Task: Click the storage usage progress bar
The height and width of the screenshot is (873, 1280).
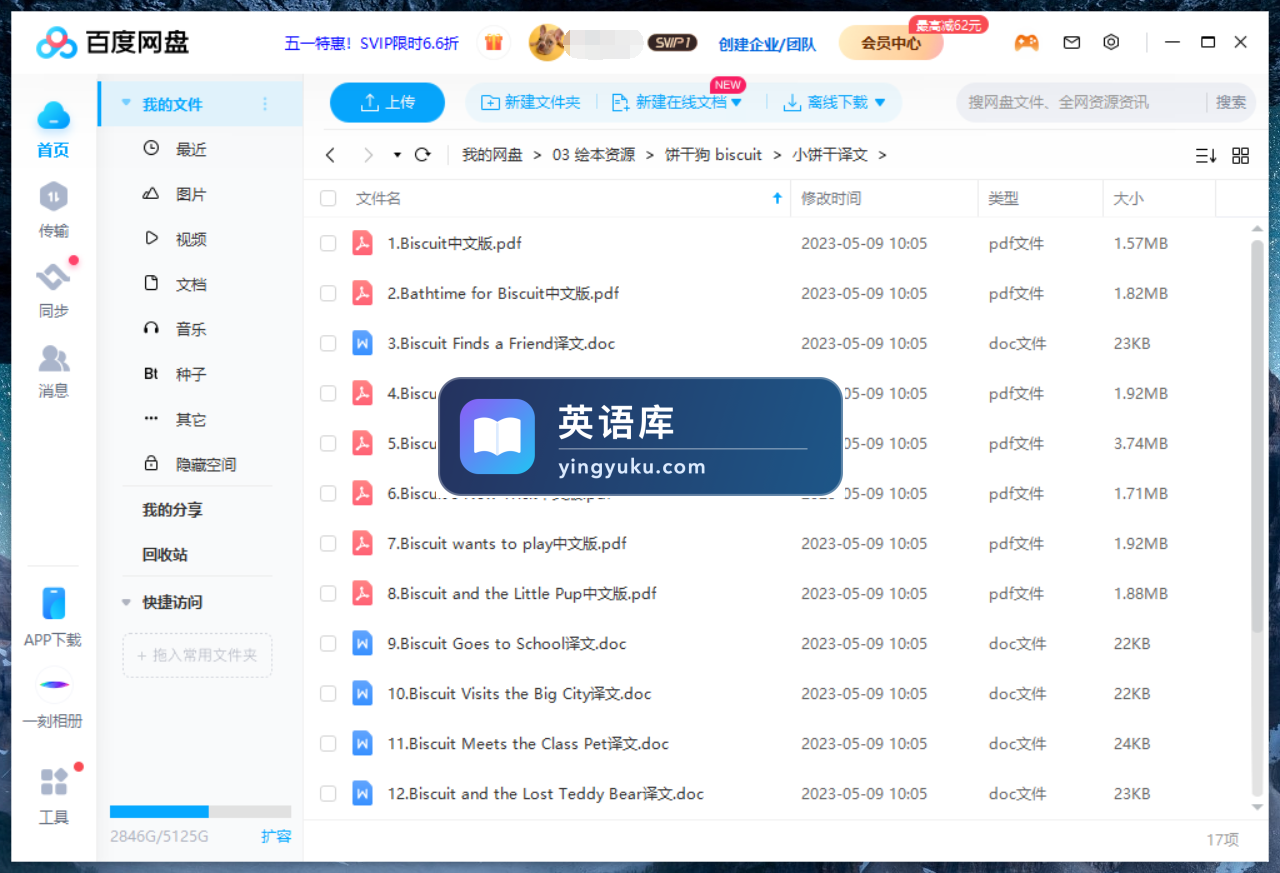Action: [200, 812]
